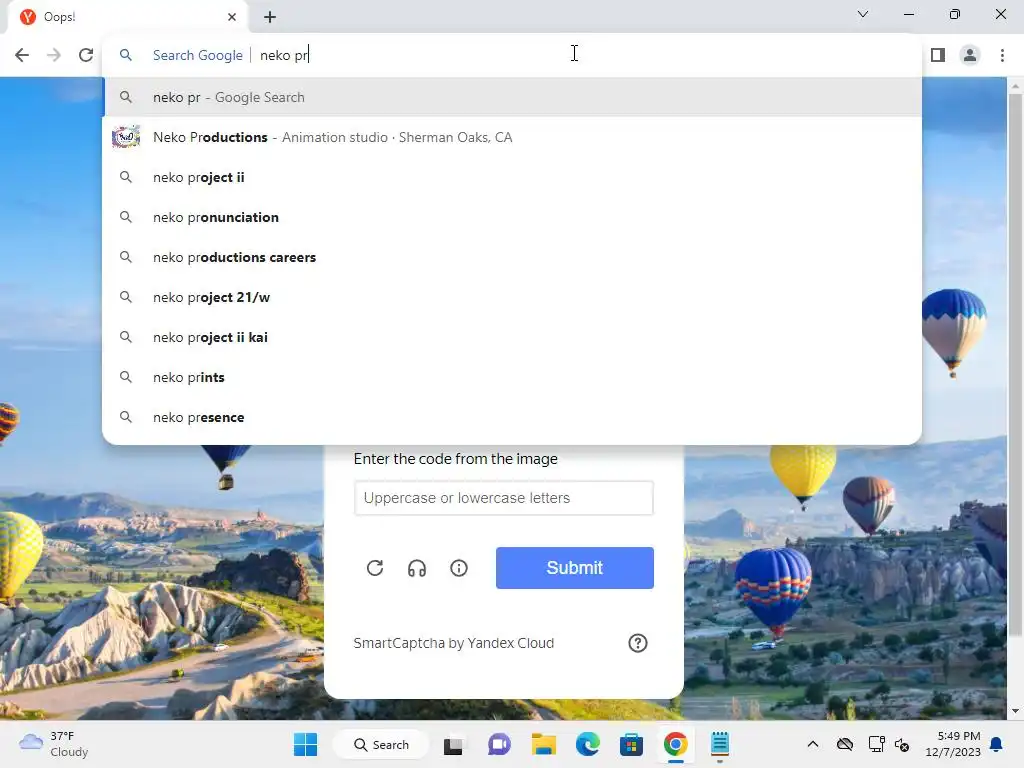Open the browser side panel icon
The image size is (1024, 768).
click(938, 55)
